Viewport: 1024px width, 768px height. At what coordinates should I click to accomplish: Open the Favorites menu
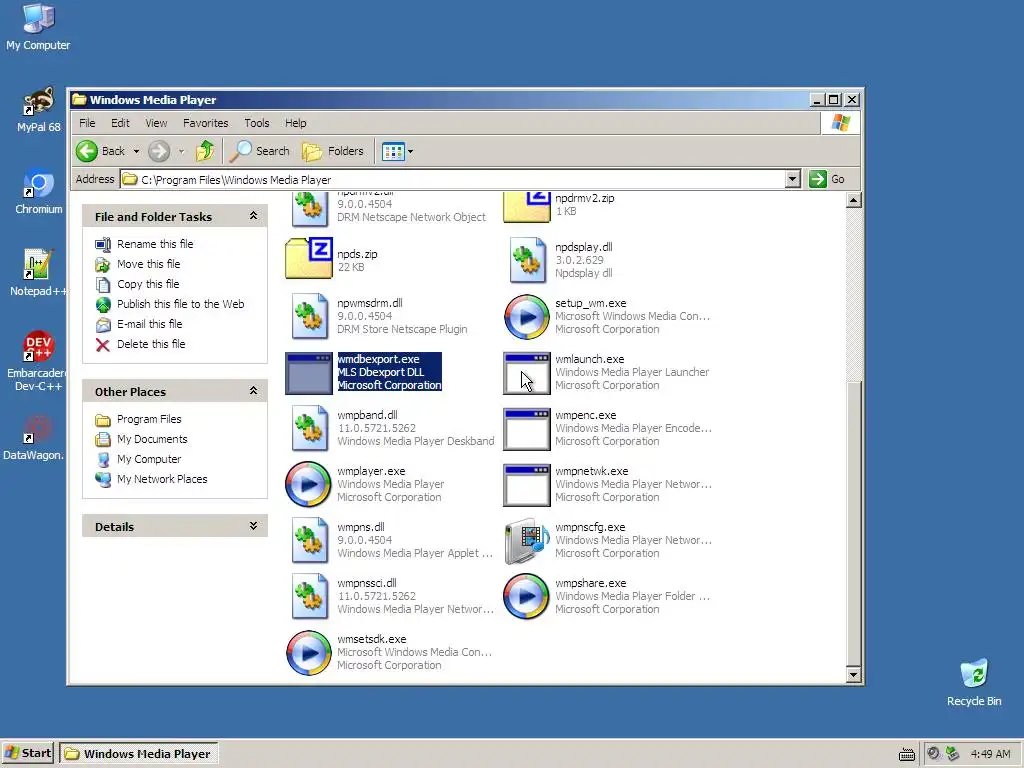pyautogui.click(x=206, y=123)
